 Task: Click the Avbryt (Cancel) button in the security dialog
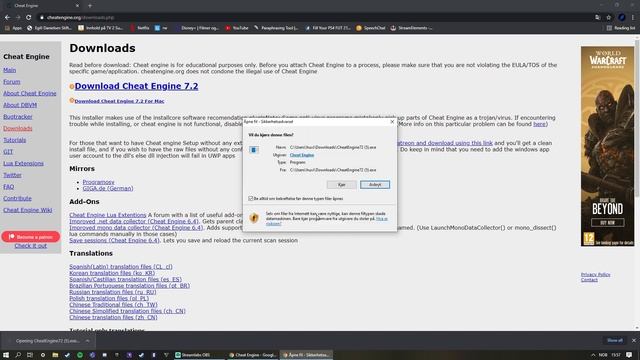coord(375,185)
